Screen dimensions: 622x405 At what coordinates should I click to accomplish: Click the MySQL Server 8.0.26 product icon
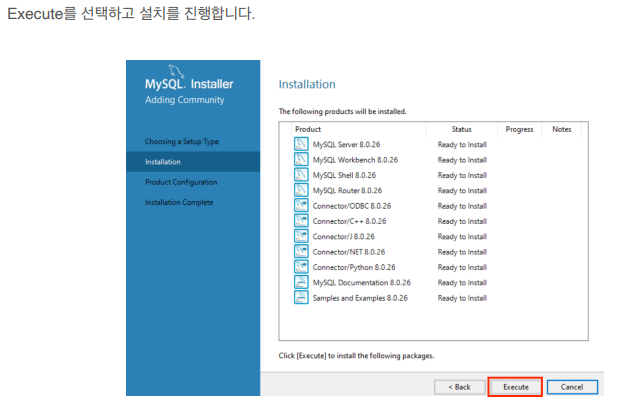click(x=301, y=144)
